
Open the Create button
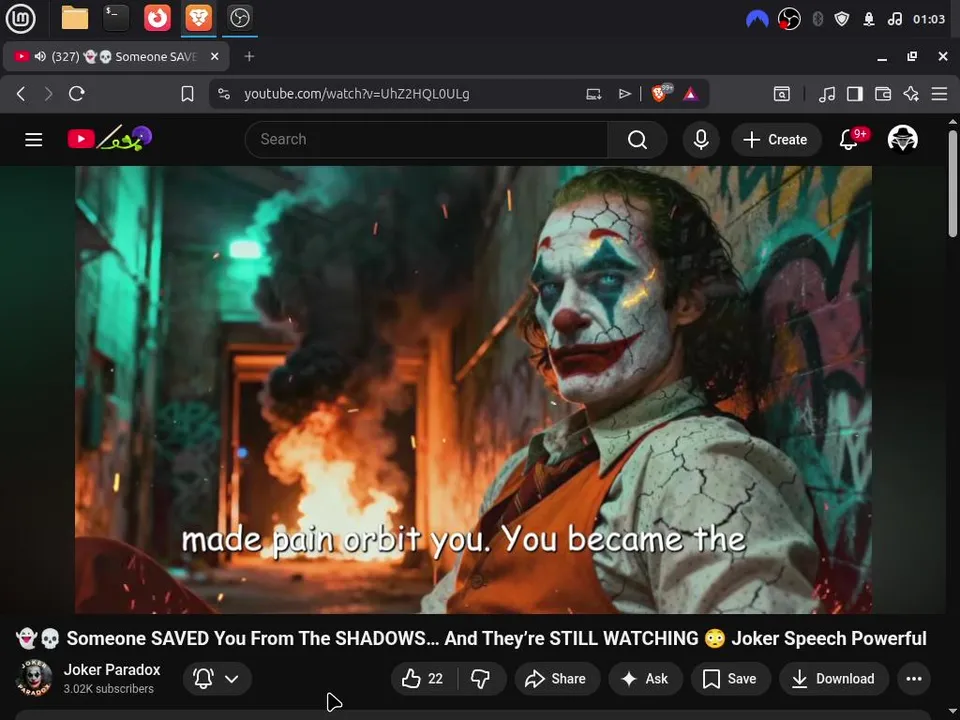(775, 140)
